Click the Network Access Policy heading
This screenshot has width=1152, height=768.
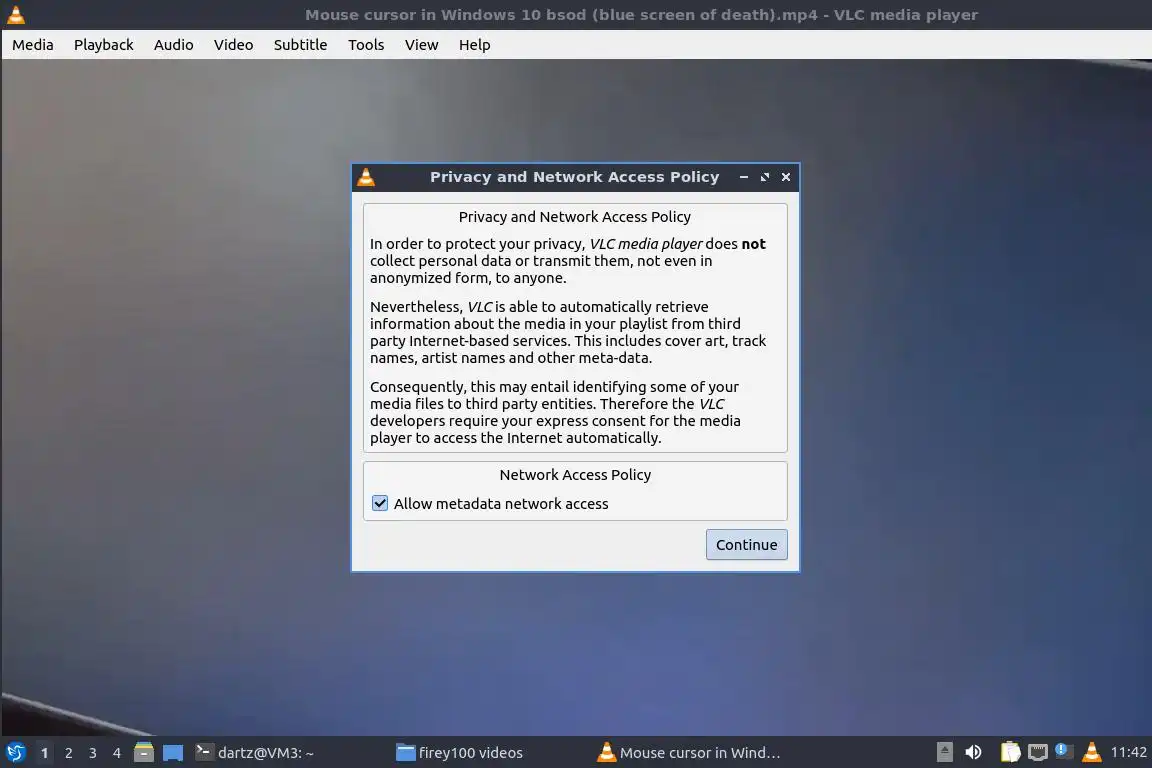[575, 475]
